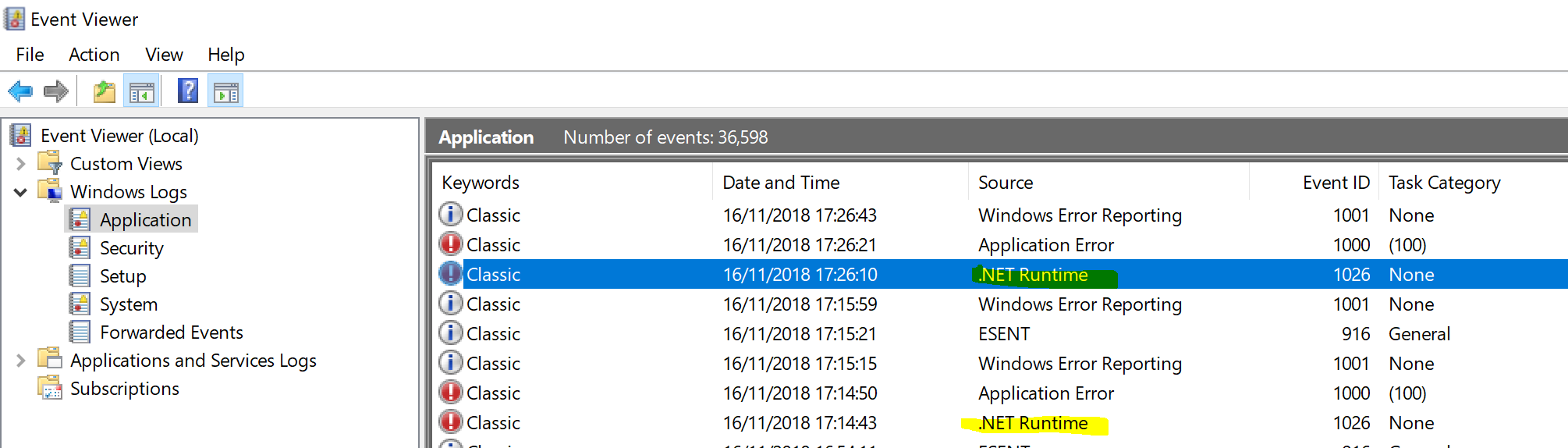
Task: Select Applications and Services Logs label
Action: [193, 361]
